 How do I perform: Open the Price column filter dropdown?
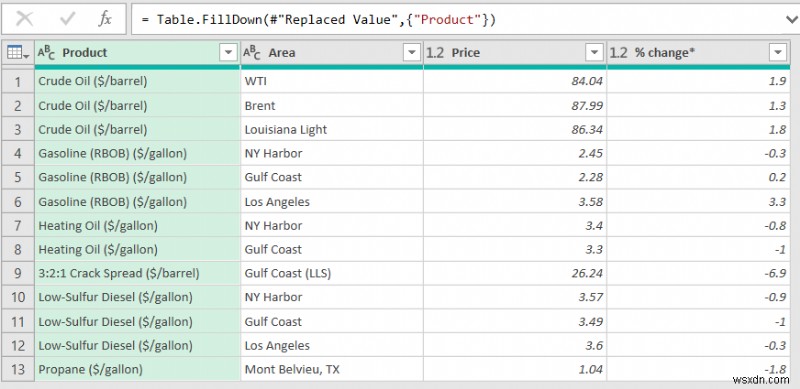click(x=594, y=52)
